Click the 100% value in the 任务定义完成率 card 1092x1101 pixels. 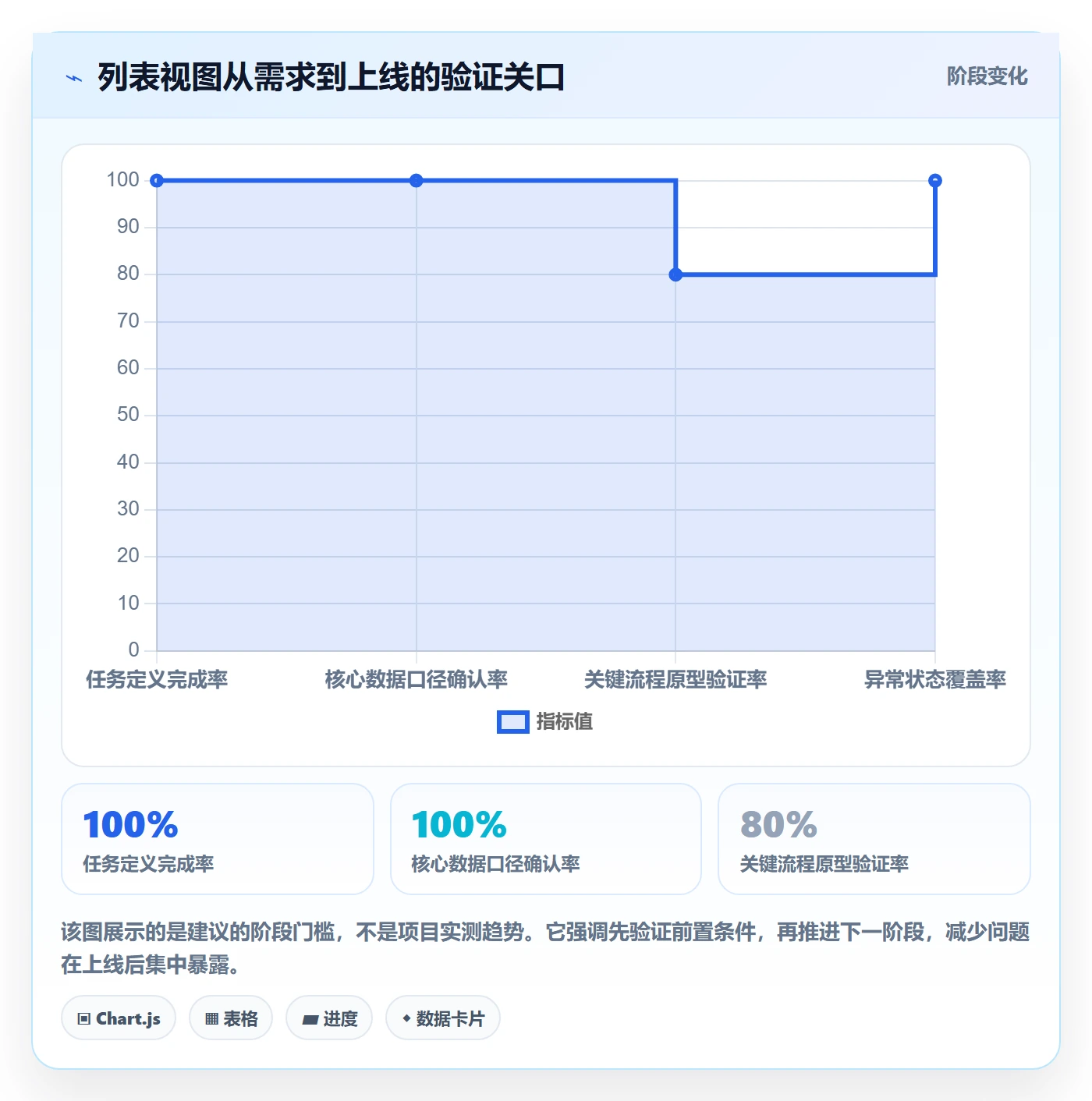[x=131, y=825]
